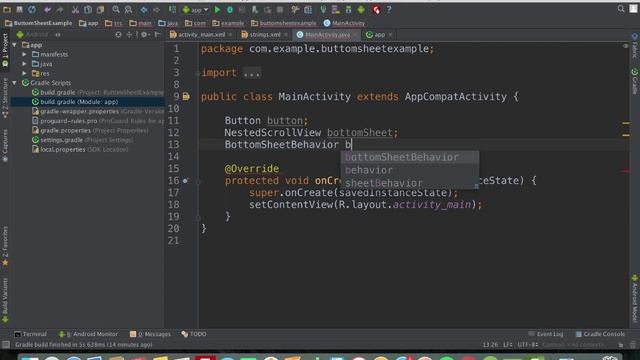Open the Project panel gear settings
This screenshot has height=360, width=640.
pos(144,35)
